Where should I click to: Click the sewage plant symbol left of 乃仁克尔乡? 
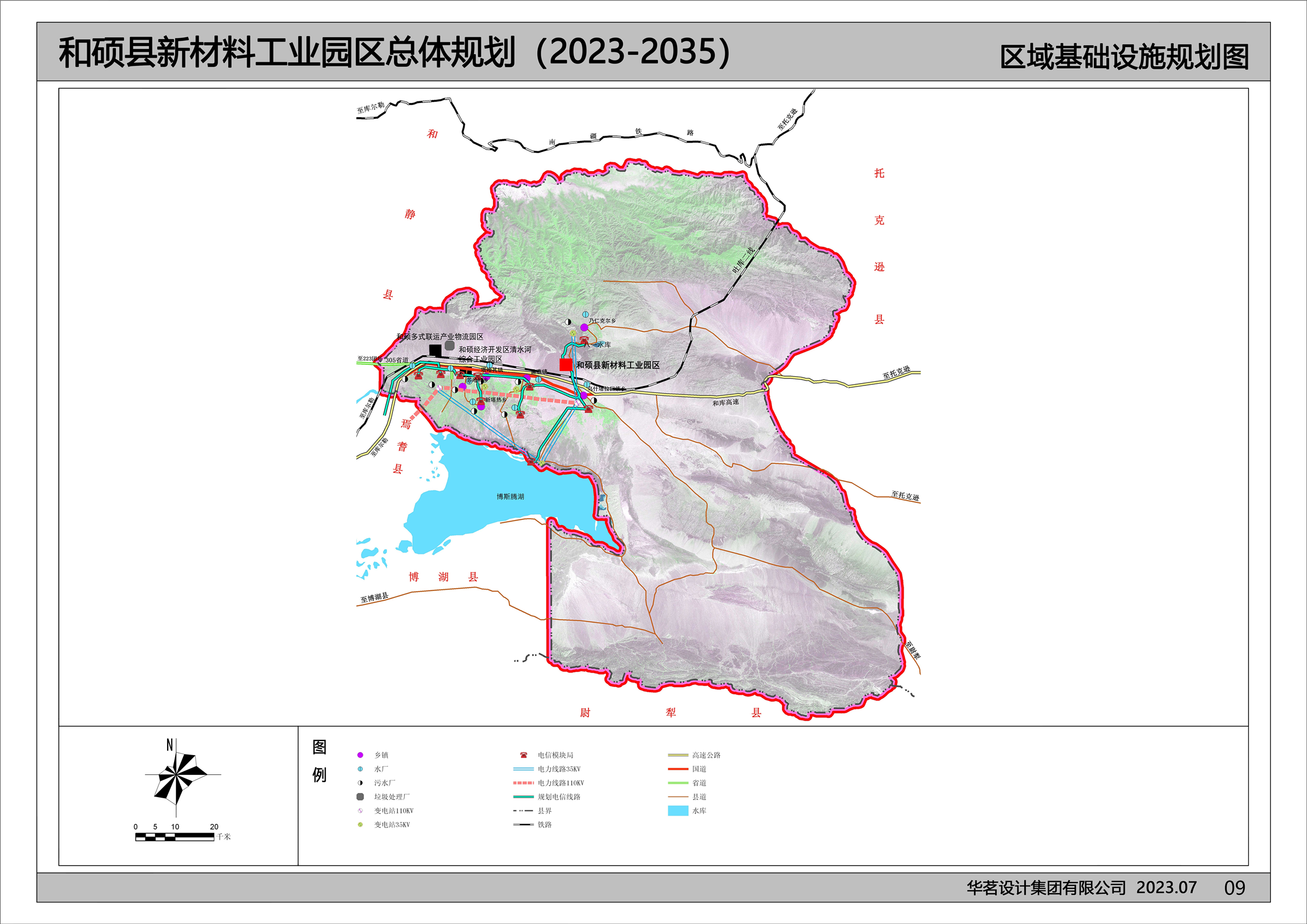(568, 322)
